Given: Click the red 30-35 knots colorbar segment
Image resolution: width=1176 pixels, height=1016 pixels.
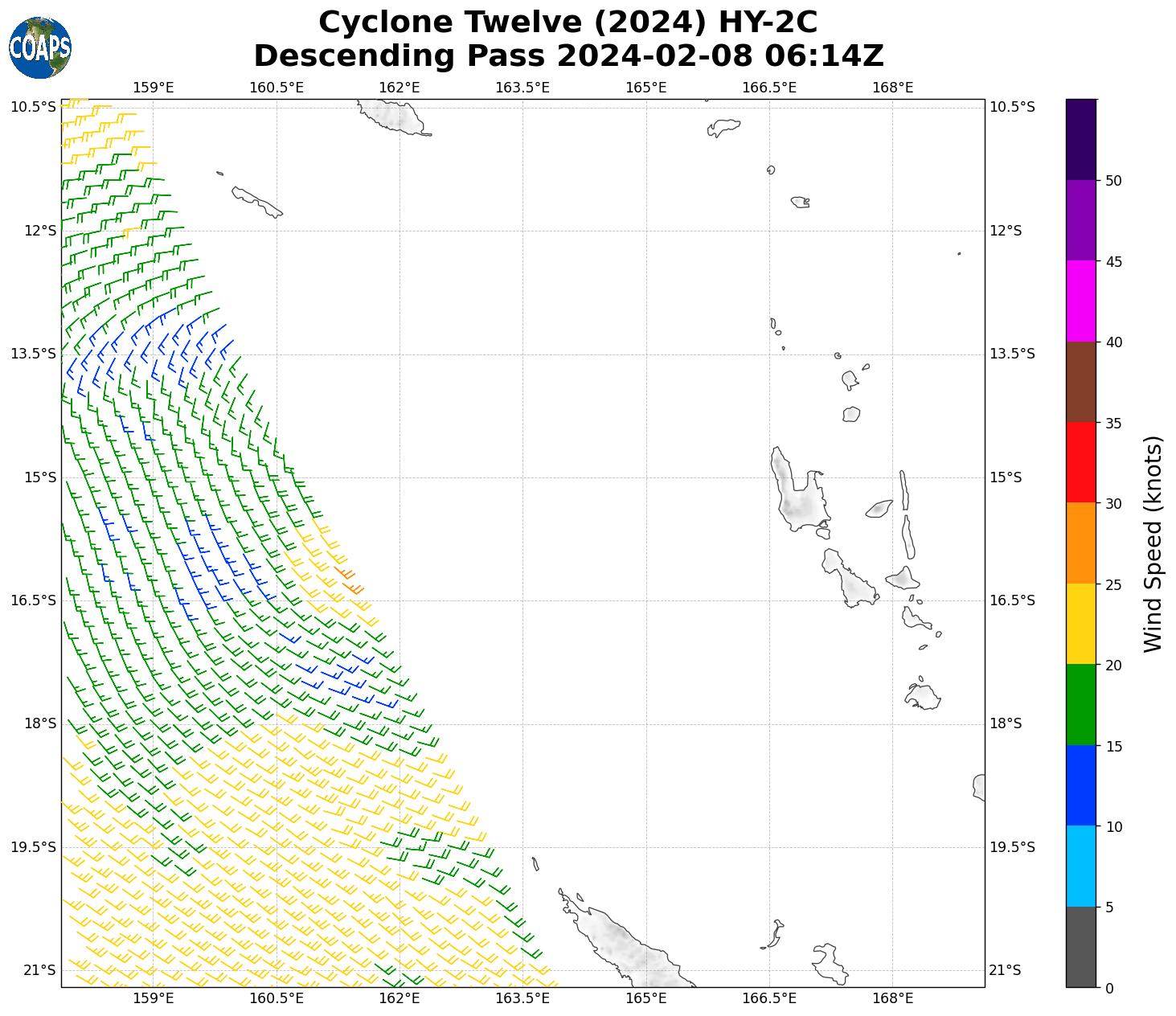Looking at the screenshot, I should [x=1080, y=462].
